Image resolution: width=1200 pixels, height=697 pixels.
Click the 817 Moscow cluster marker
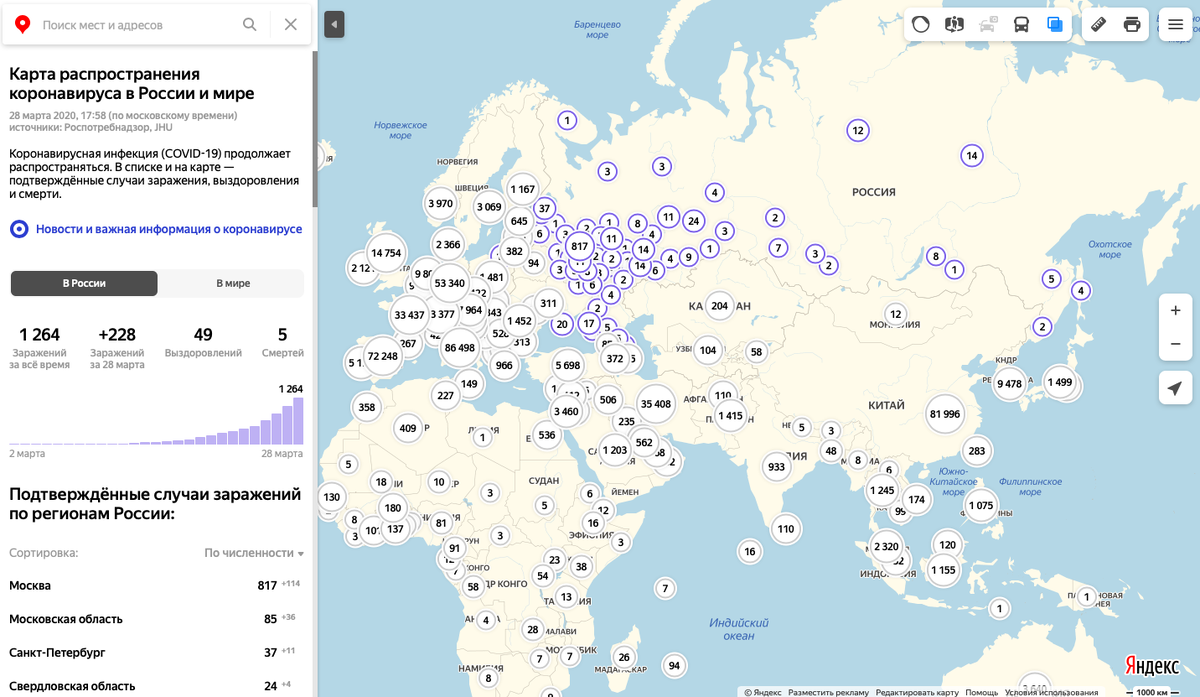pos(578,246)
